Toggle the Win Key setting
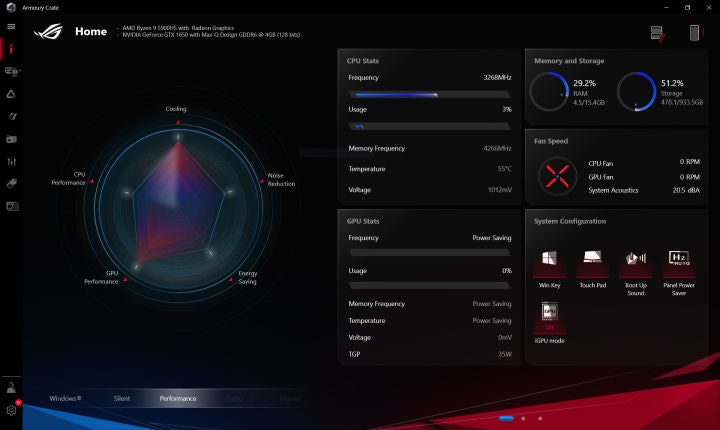The width and height of the screenshot is (720, 430). coord(550,269)
